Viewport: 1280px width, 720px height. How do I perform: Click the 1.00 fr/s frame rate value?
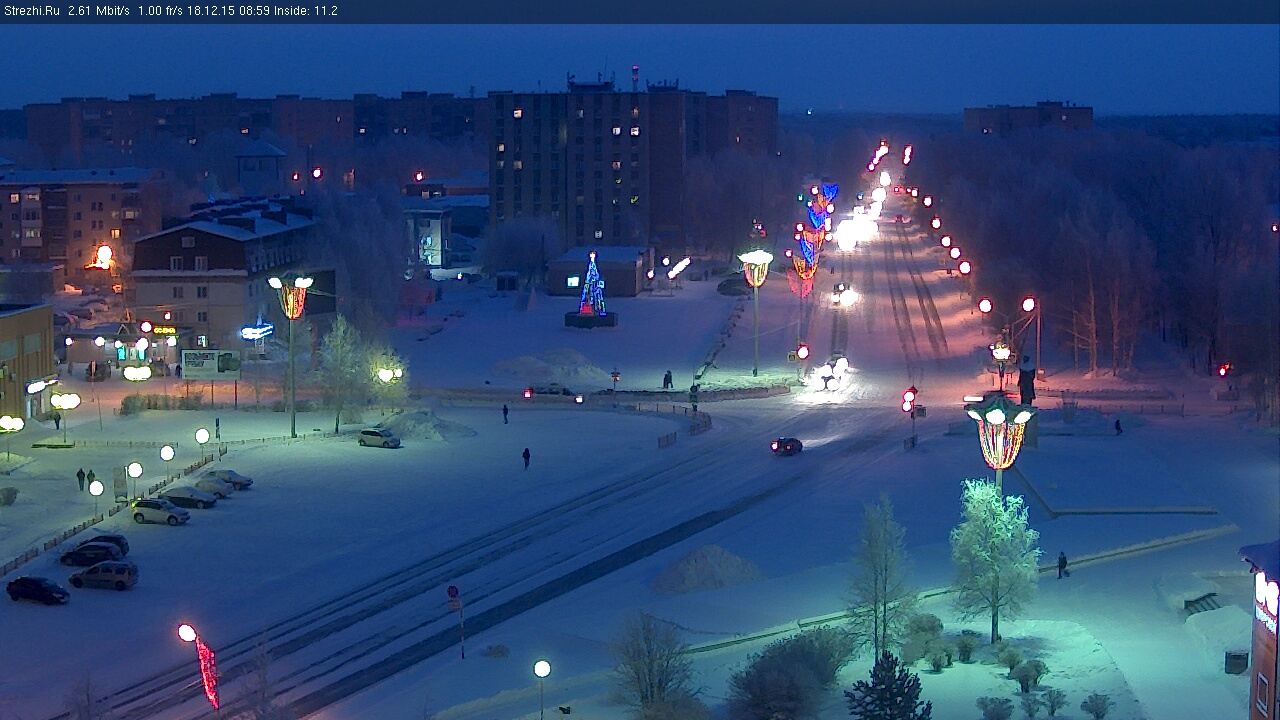point(160,11)
